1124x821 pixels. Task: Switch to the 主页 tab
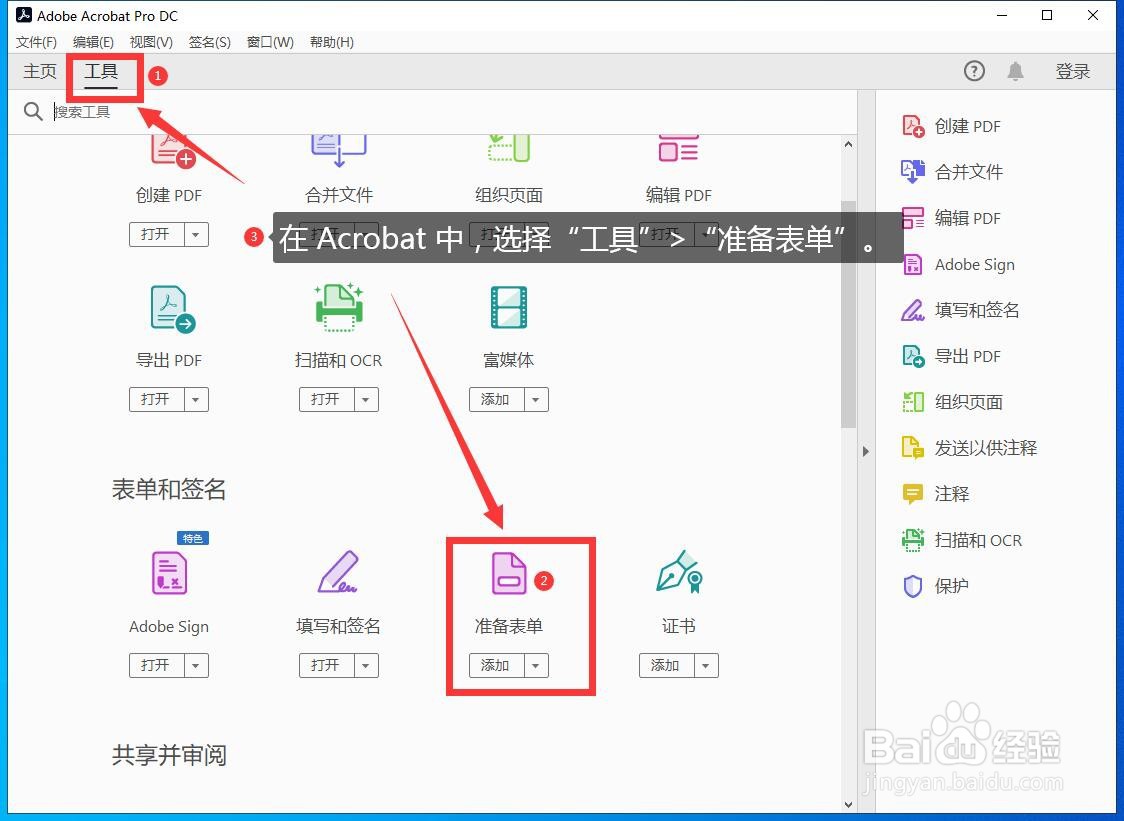[40, 71]
